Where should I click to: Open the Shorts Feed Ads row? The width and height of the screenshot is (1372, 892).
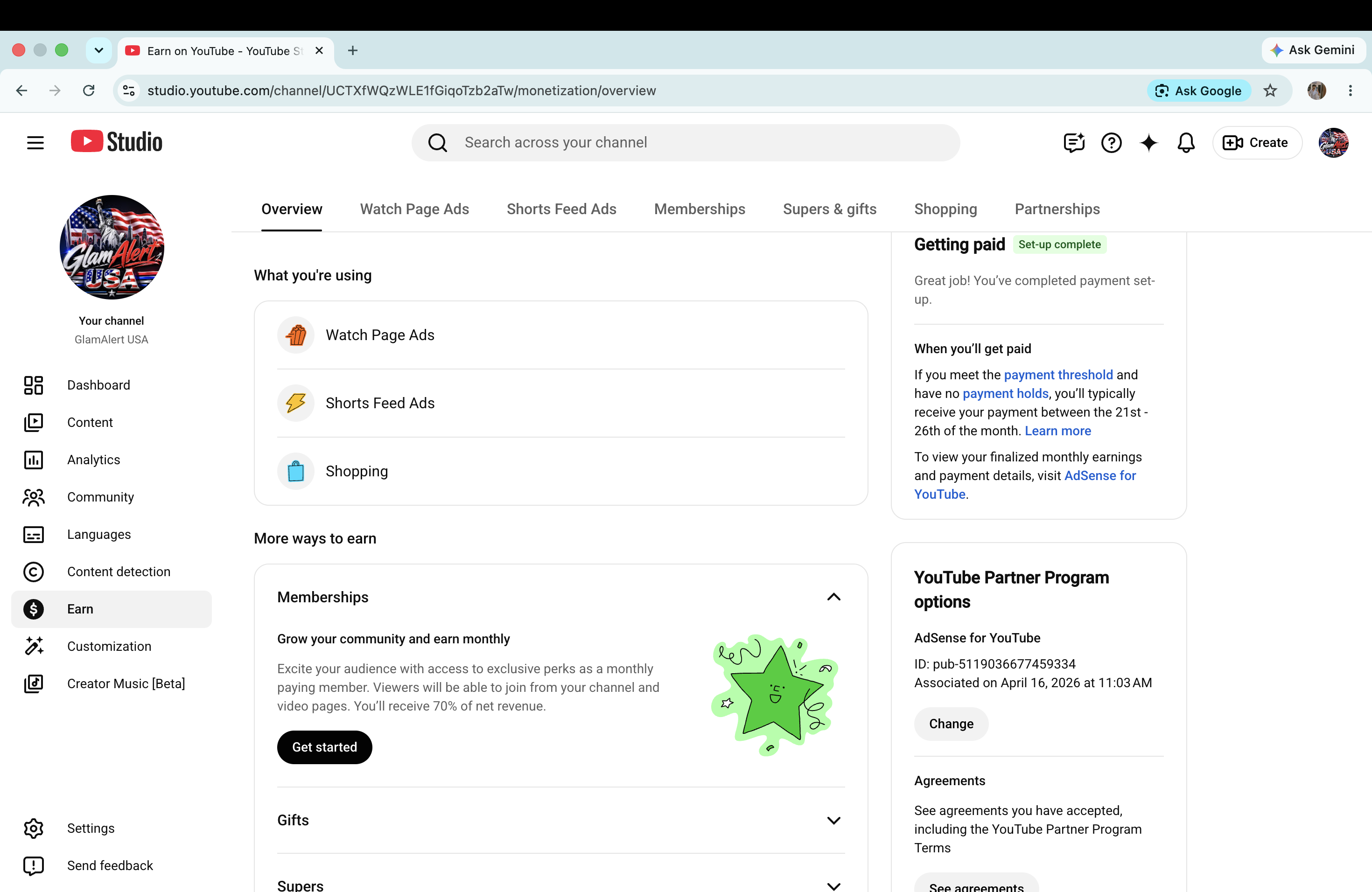(x=561, y=403)
